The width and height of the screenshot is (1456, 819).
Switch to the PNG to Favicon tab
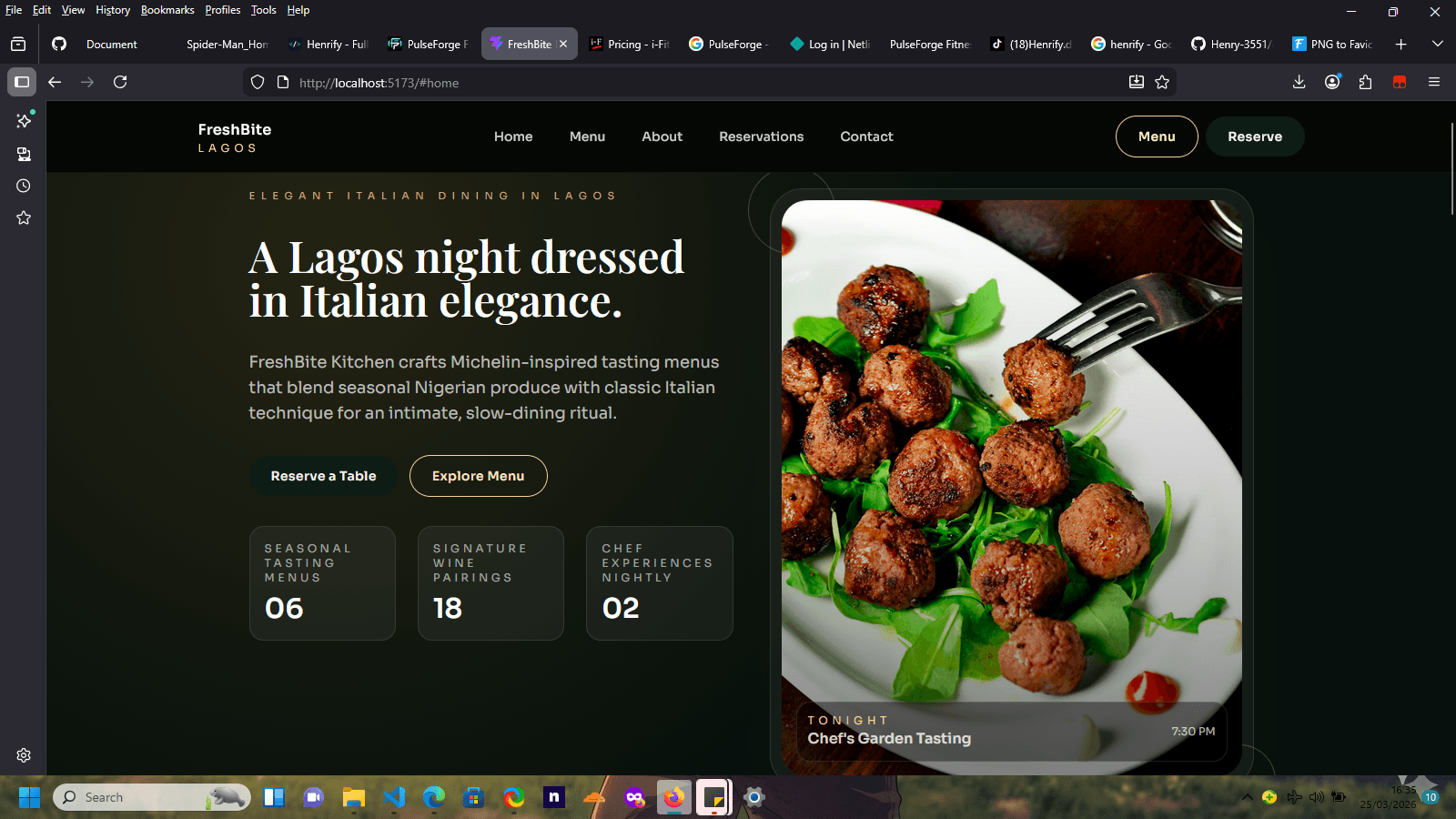tap(1332, 44)
